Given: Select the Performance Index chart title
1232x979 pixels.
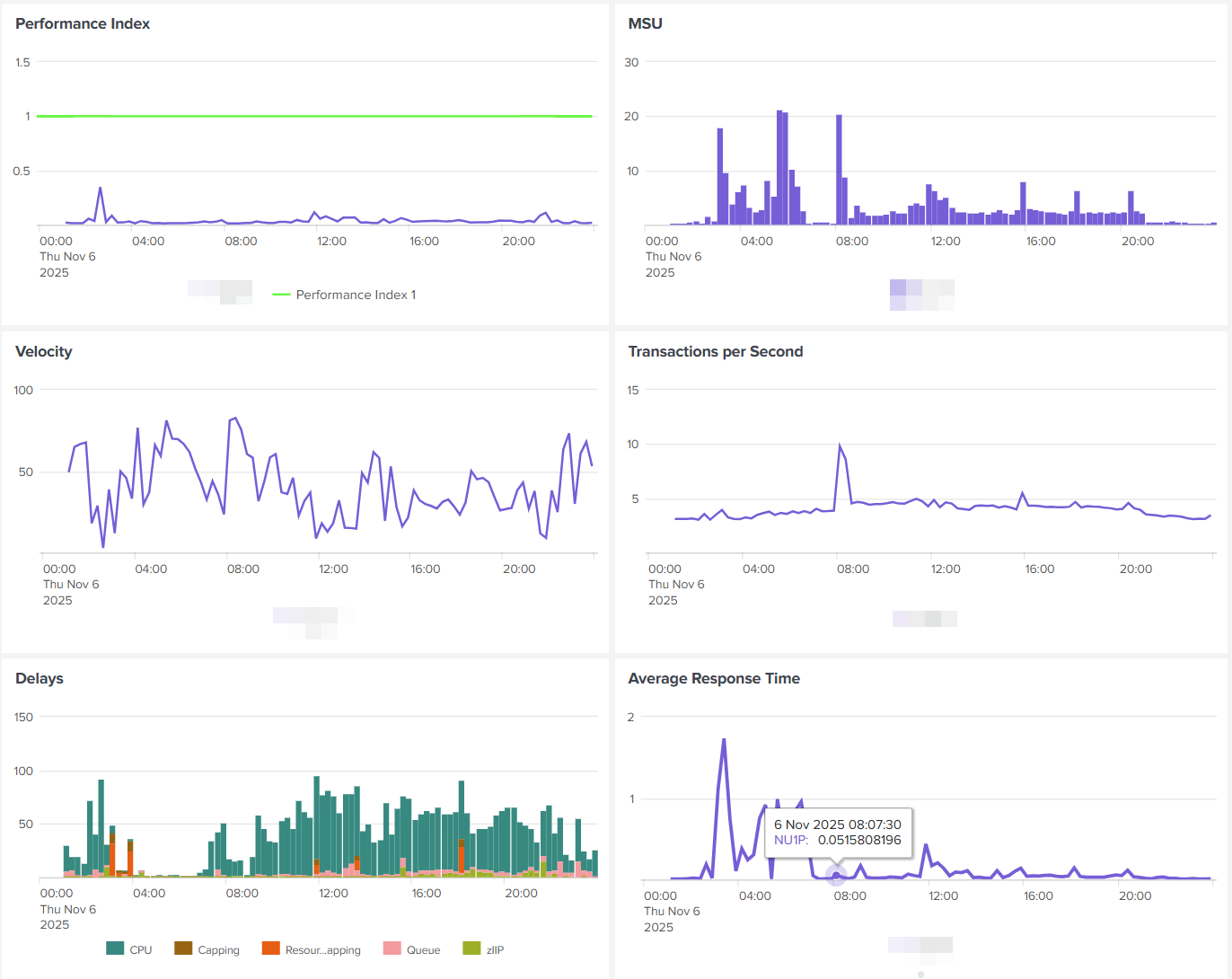Looking at the screenshot, I should point(83,24).
